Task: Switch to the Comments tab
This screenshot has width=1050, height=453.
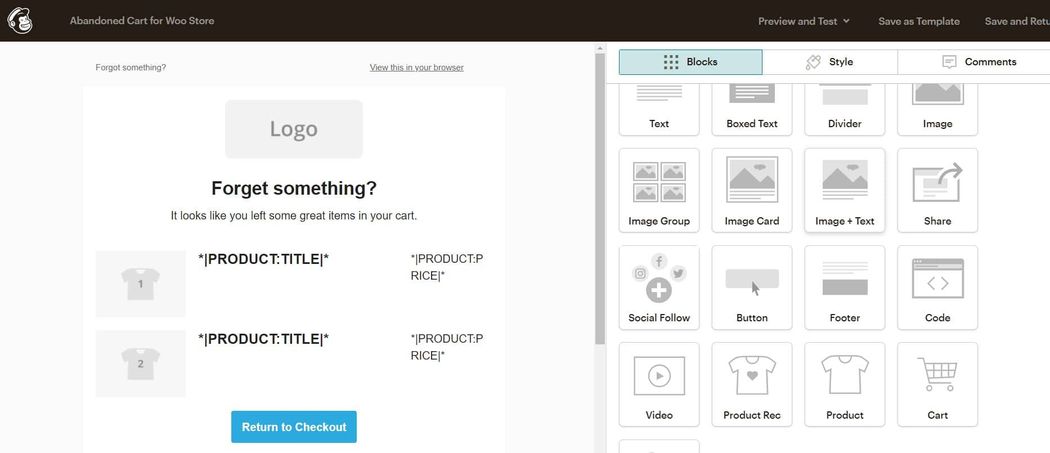Action: 974,62
